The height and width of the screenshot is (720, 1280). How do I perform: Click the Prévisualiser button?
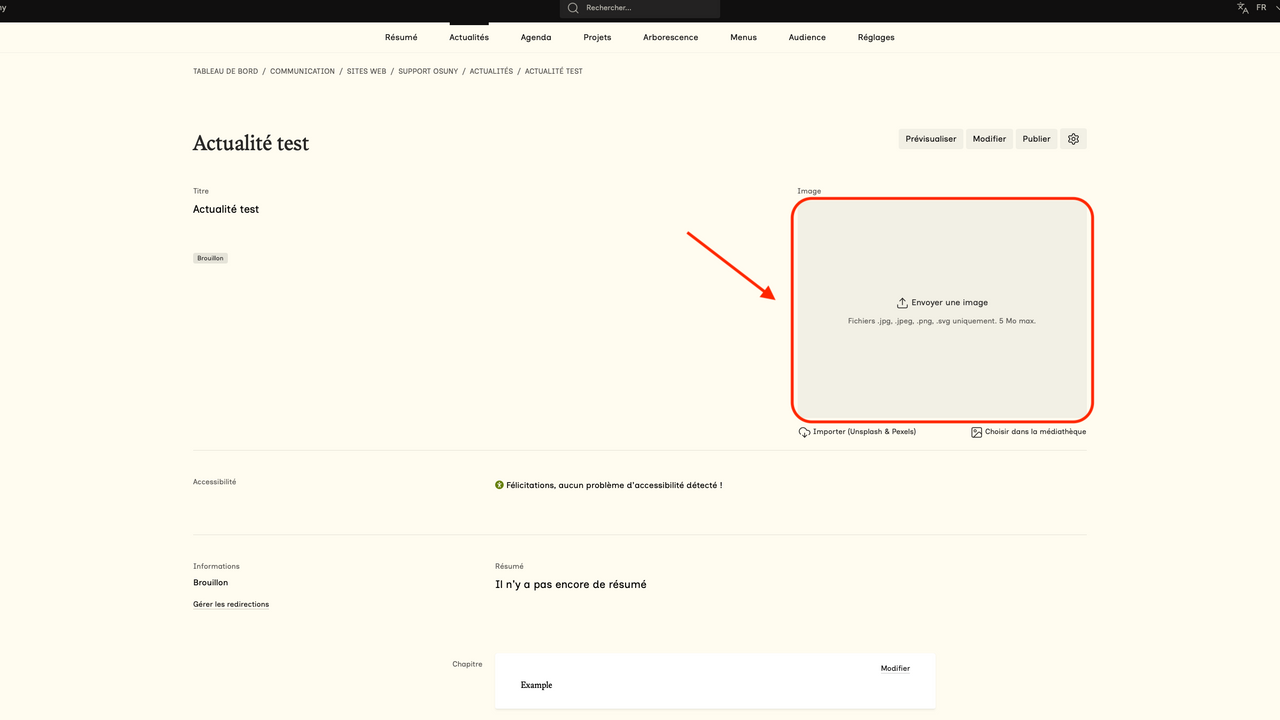pyautogui.click(x=931, y=139)
